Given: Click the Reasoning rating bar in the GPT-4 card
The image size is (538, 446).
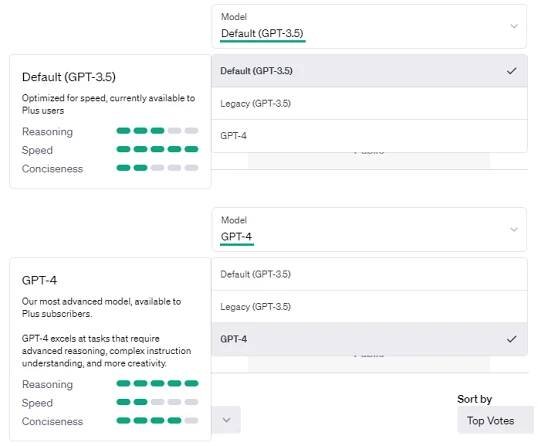Looking at the screenshot, I should (157, 383).
